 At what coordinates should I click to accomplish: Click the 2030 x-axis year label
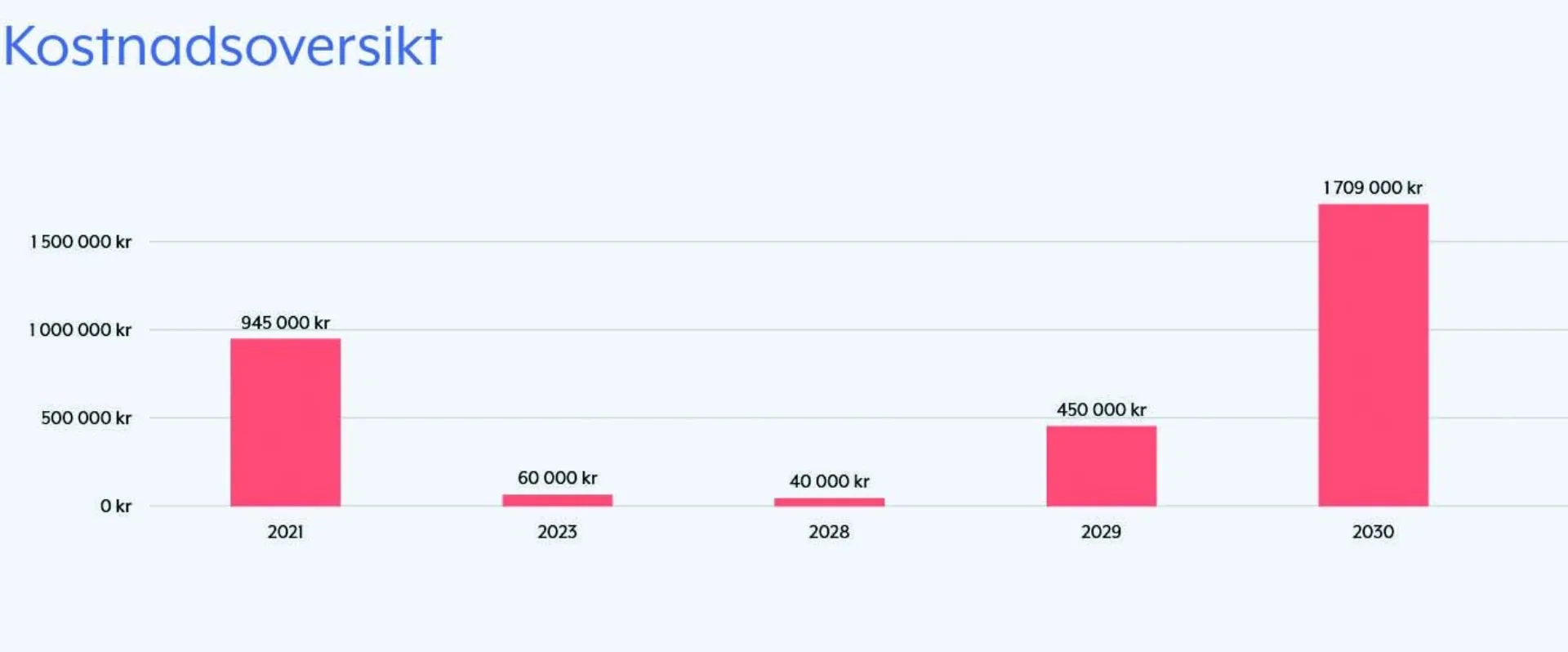point(1373,532)
